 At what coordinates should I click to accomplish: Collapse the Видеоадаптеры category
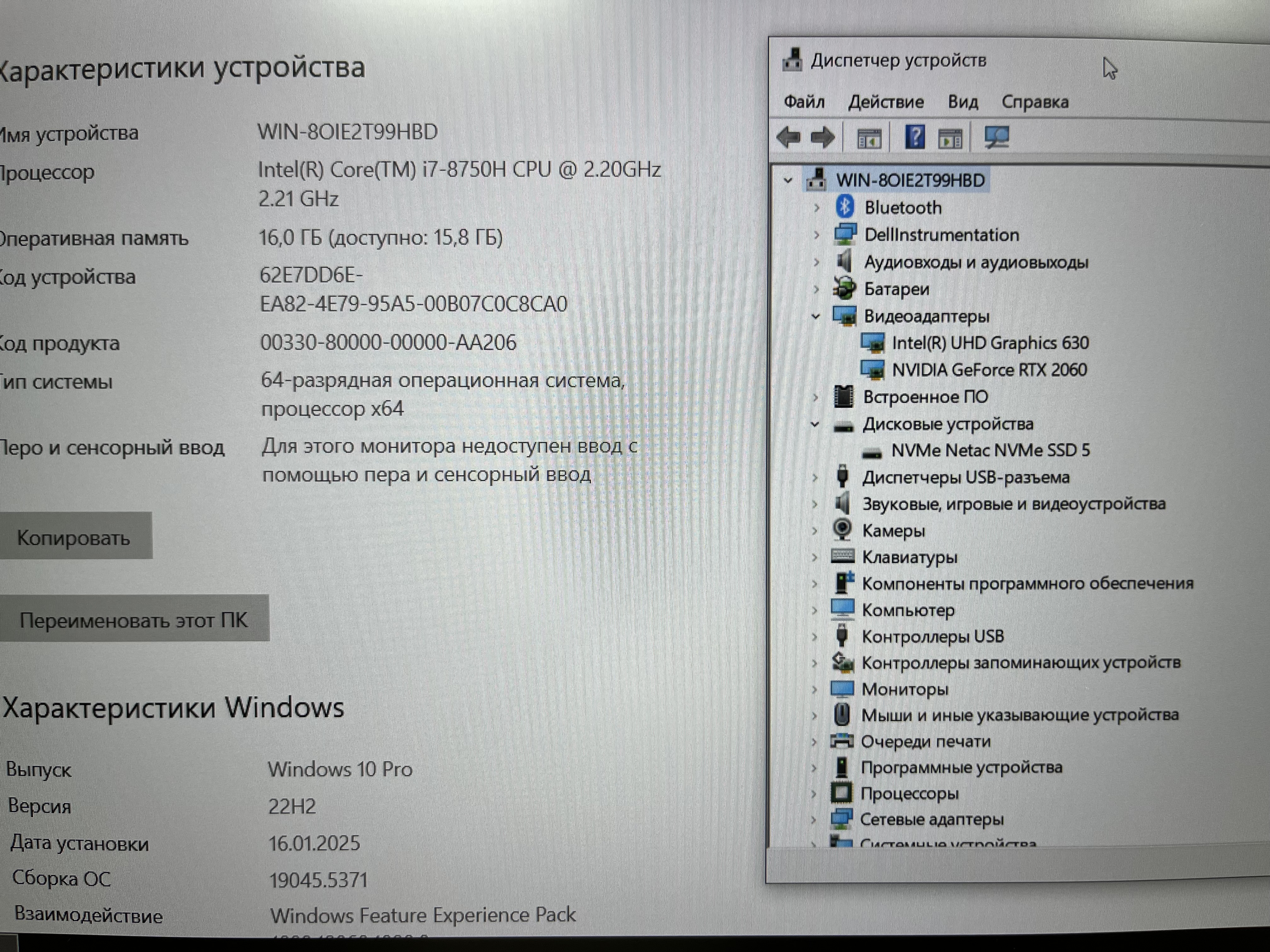815,316
